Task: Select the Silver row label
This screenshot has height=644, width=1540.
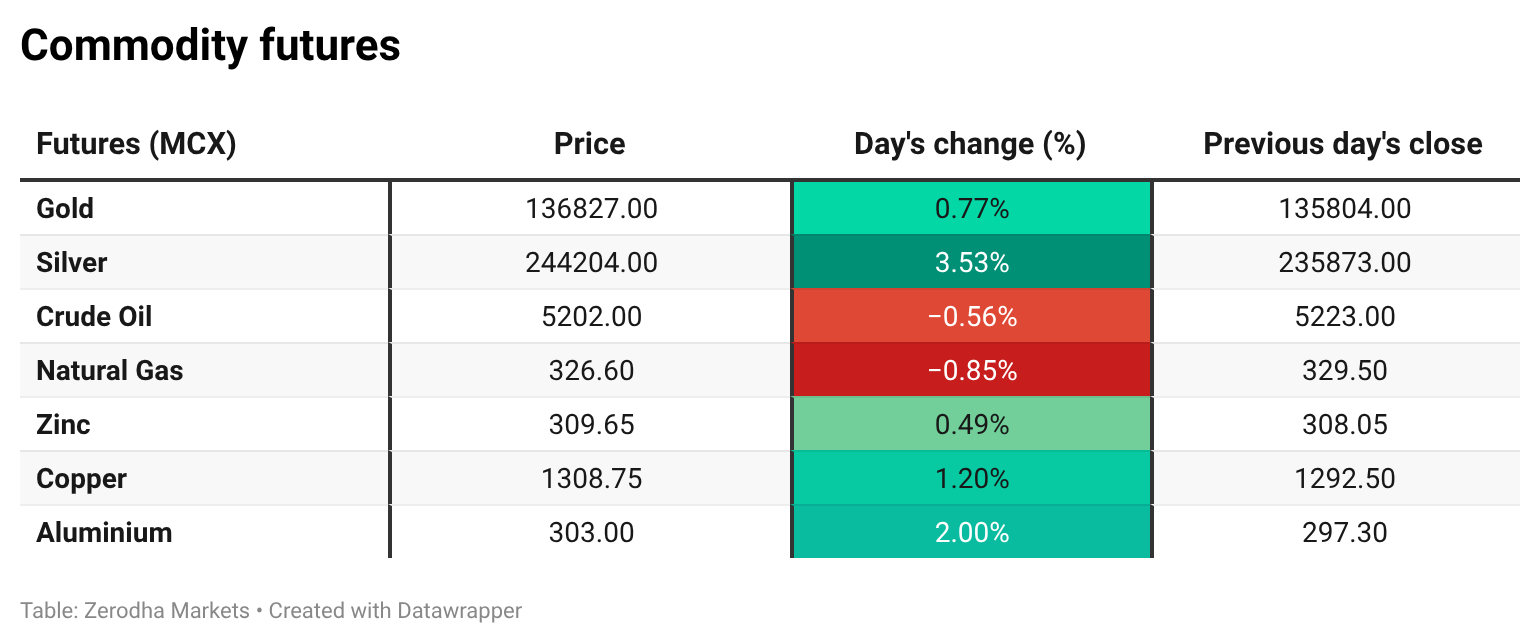Action: 71,263
